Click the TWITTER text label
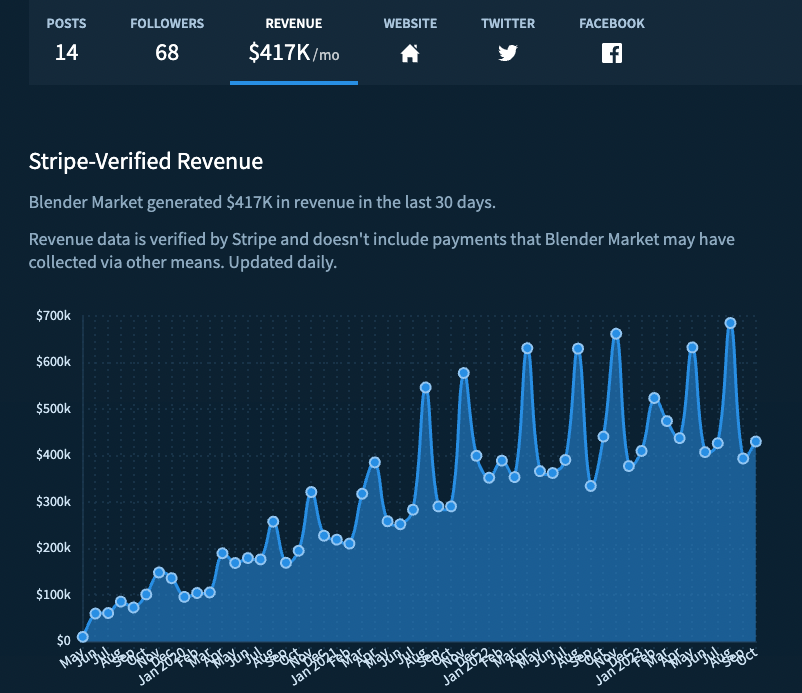802x693 pixels. (x=507, y=24)
